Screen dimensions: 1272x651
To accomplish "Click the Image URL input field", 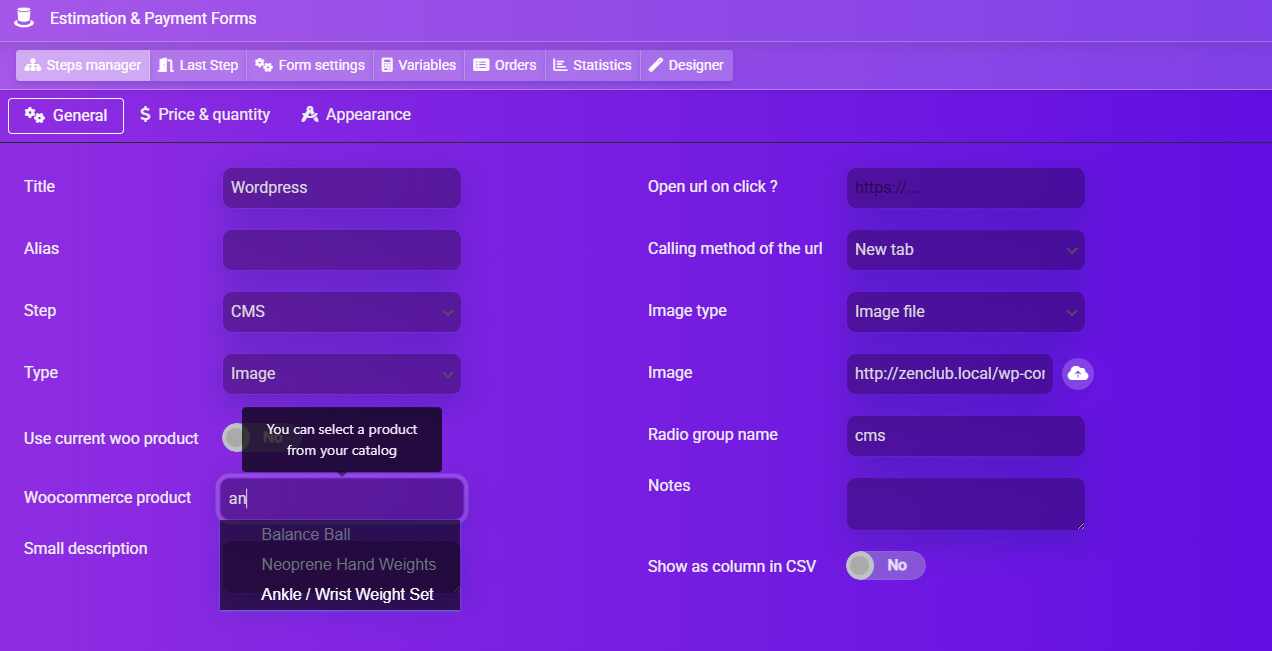I will (x=950, y=374).
